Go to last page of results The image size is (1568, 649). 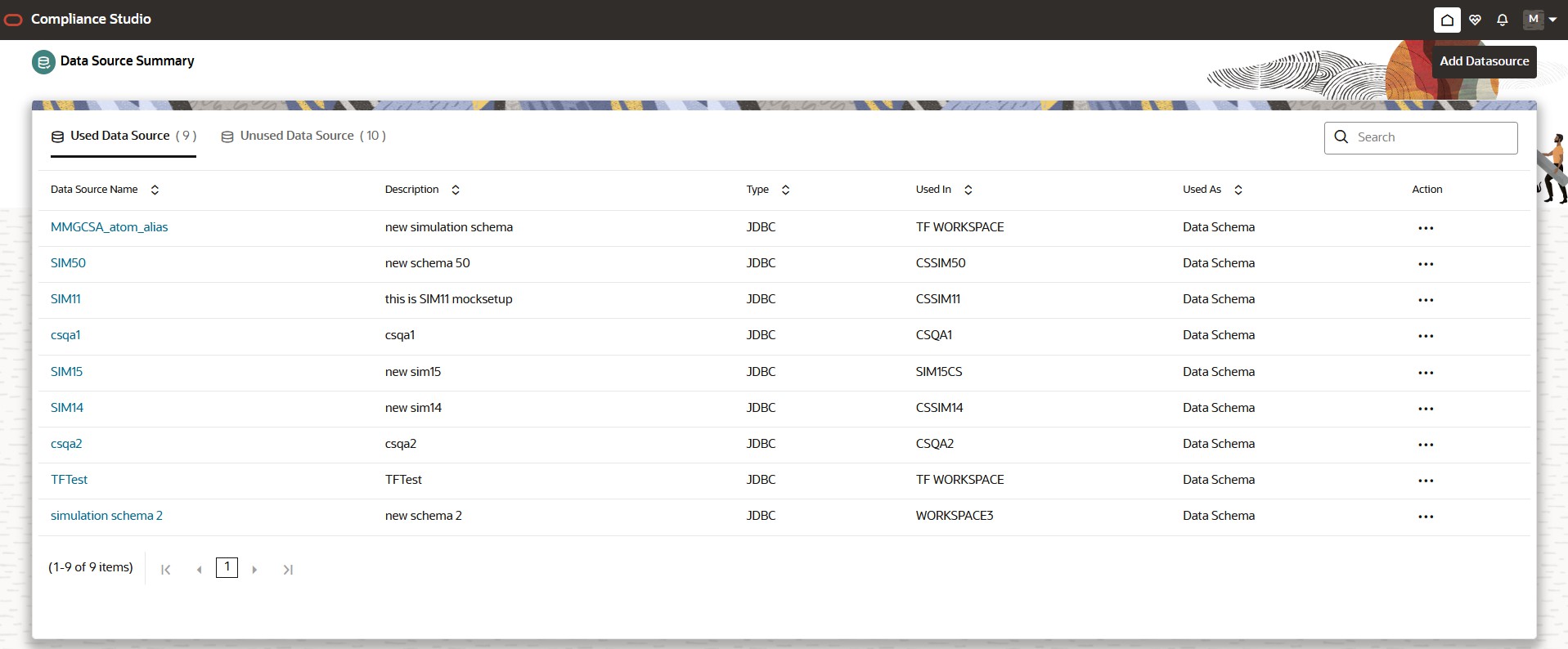[x=288, y=570]
